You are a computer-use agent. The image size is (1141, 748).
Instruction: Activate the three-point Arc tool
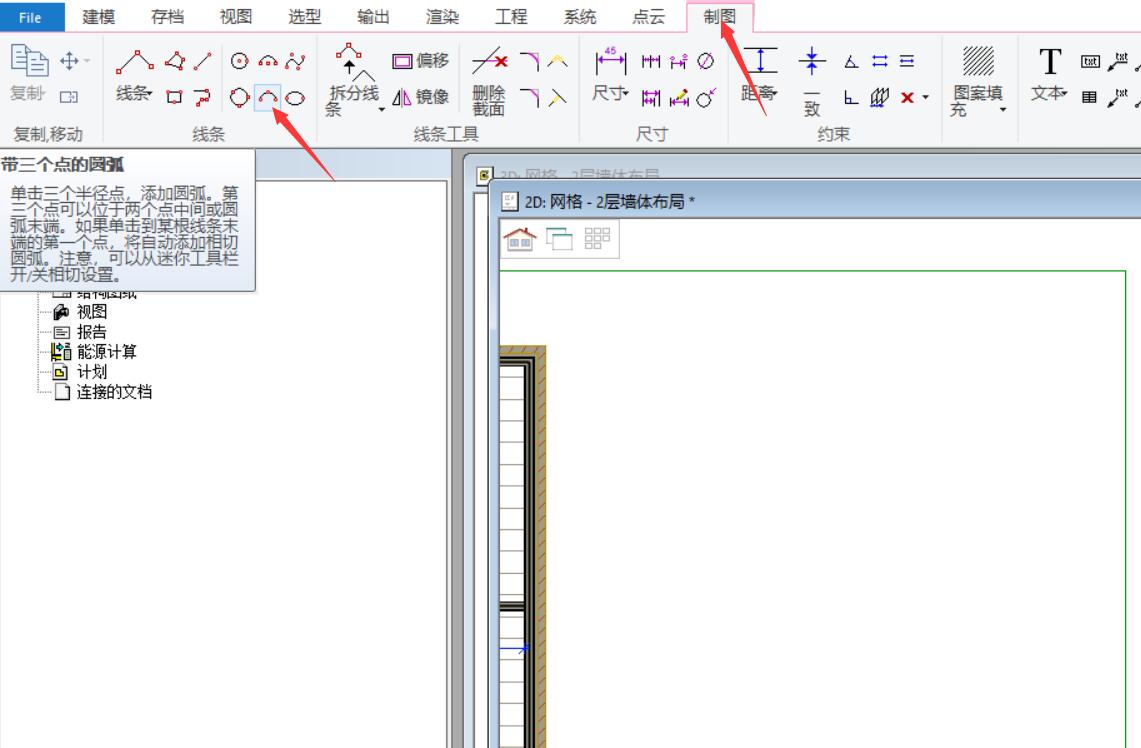(268, 97)
